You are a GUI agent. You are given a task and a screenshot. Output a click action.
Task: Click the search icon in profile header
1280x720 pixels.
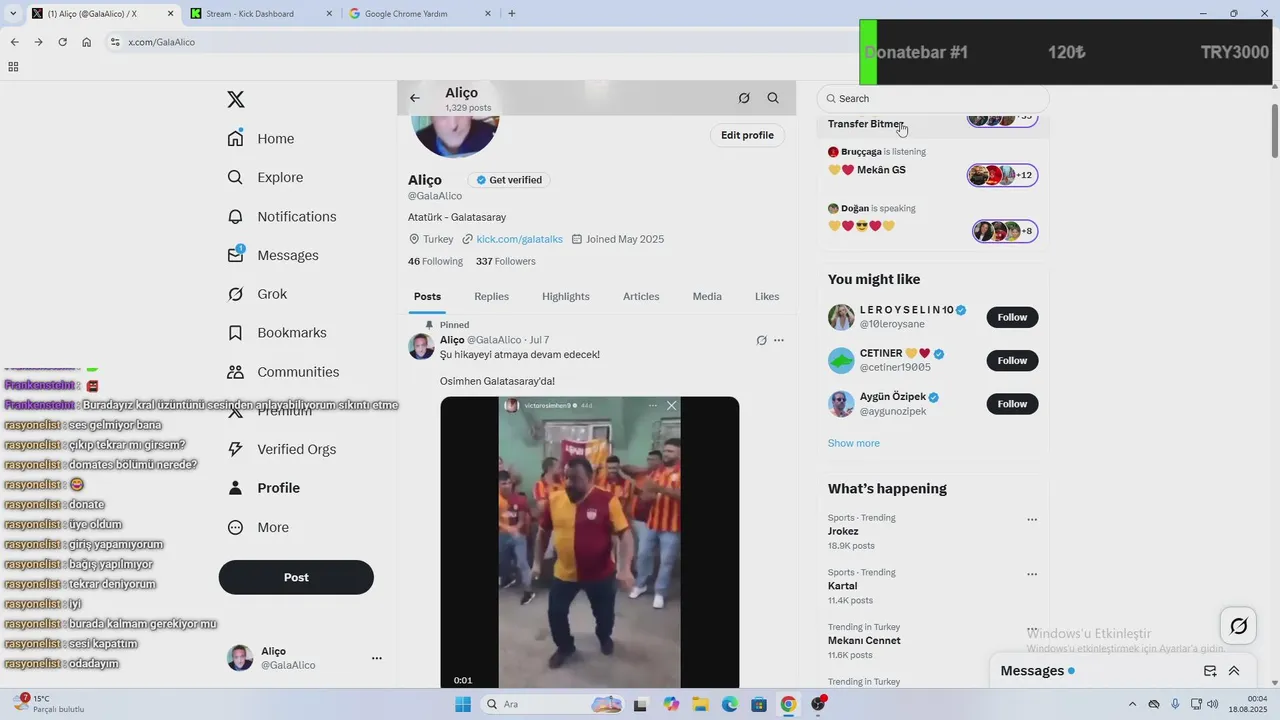click(x=773, y=98)
